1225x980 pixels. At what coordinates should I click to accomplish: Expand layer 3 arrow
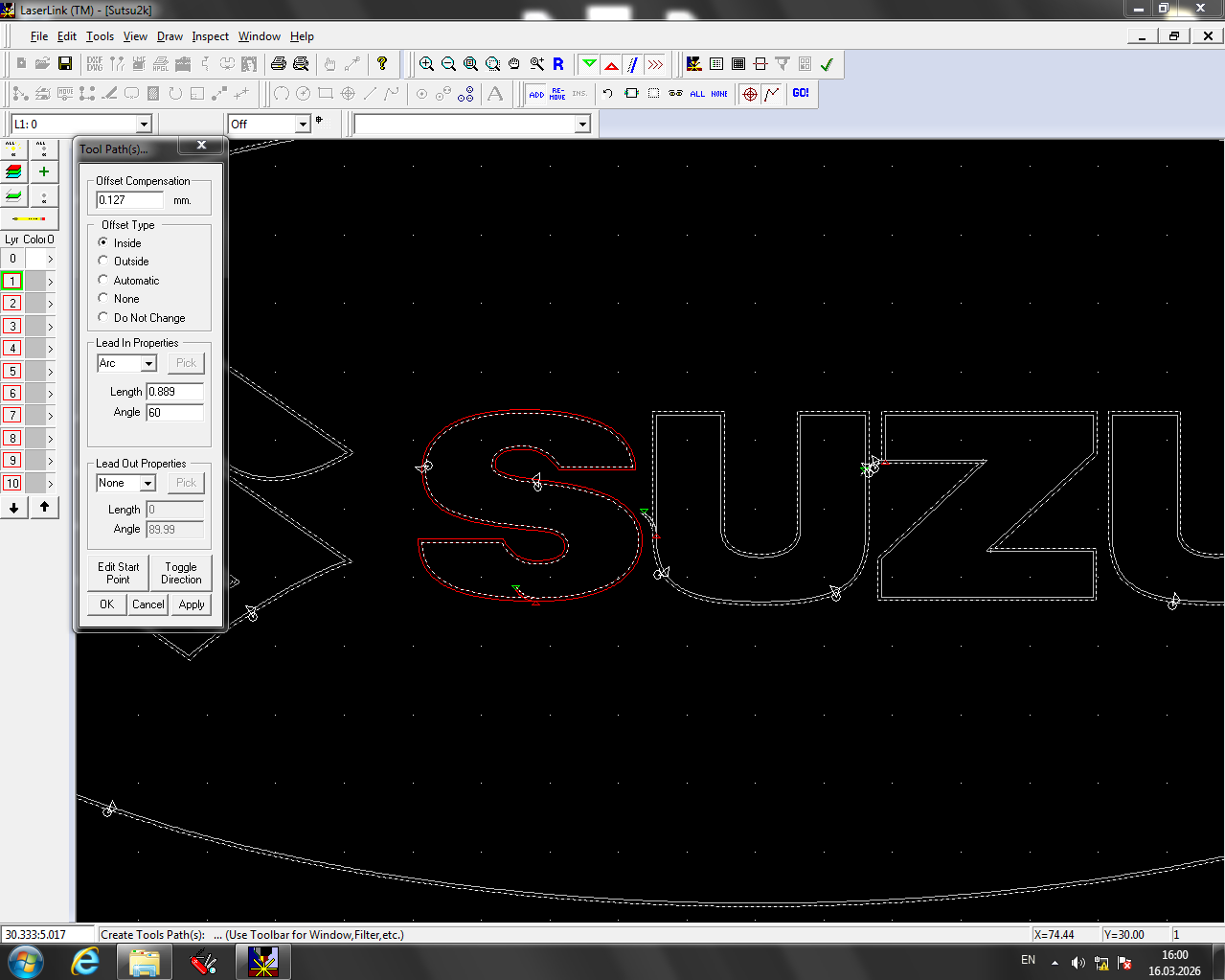(x=50, y=326)
